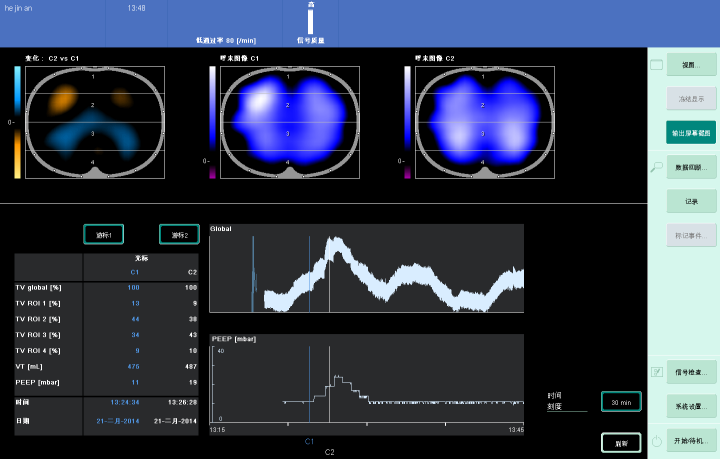Image resolution: width=720 pixels, height=459 pixels.
Task: Click the C1 label below the time axis
Action: (309, 442)
